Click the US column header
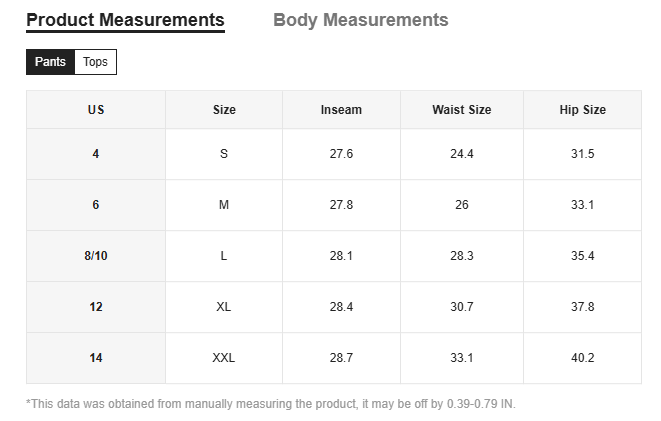 pos(96,110)
